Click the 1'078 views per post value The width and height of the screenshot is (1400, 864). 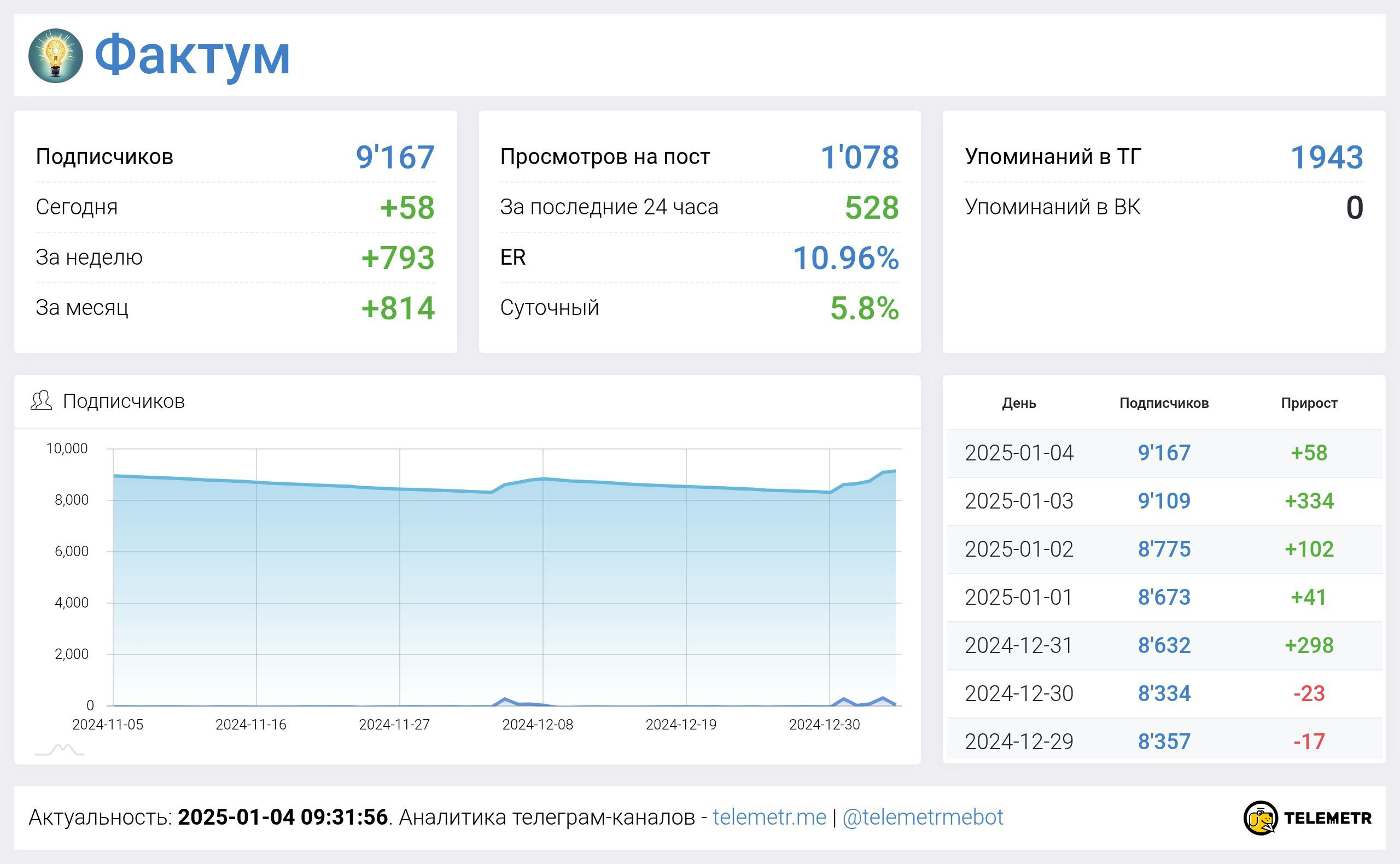pyautogui.click(x=860, y=157)
